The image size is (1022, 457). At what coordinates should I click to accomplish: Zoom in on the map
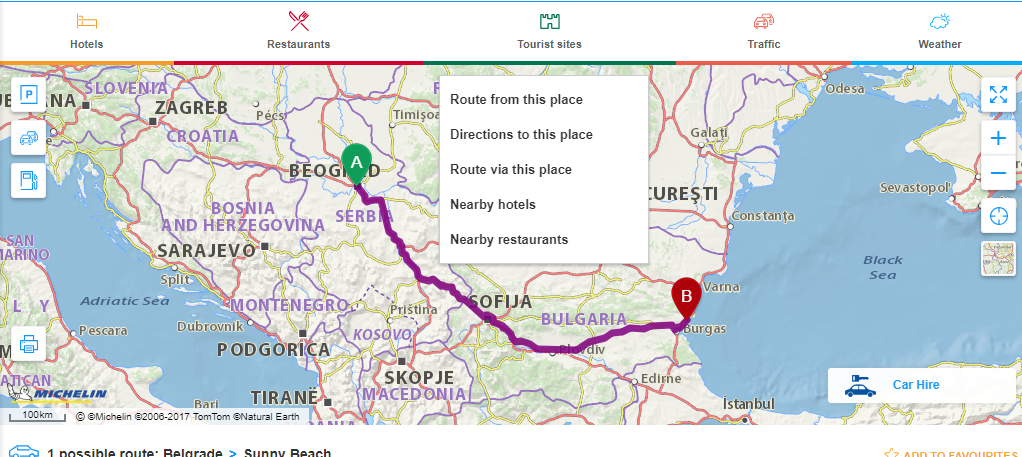tap(998, 138)
